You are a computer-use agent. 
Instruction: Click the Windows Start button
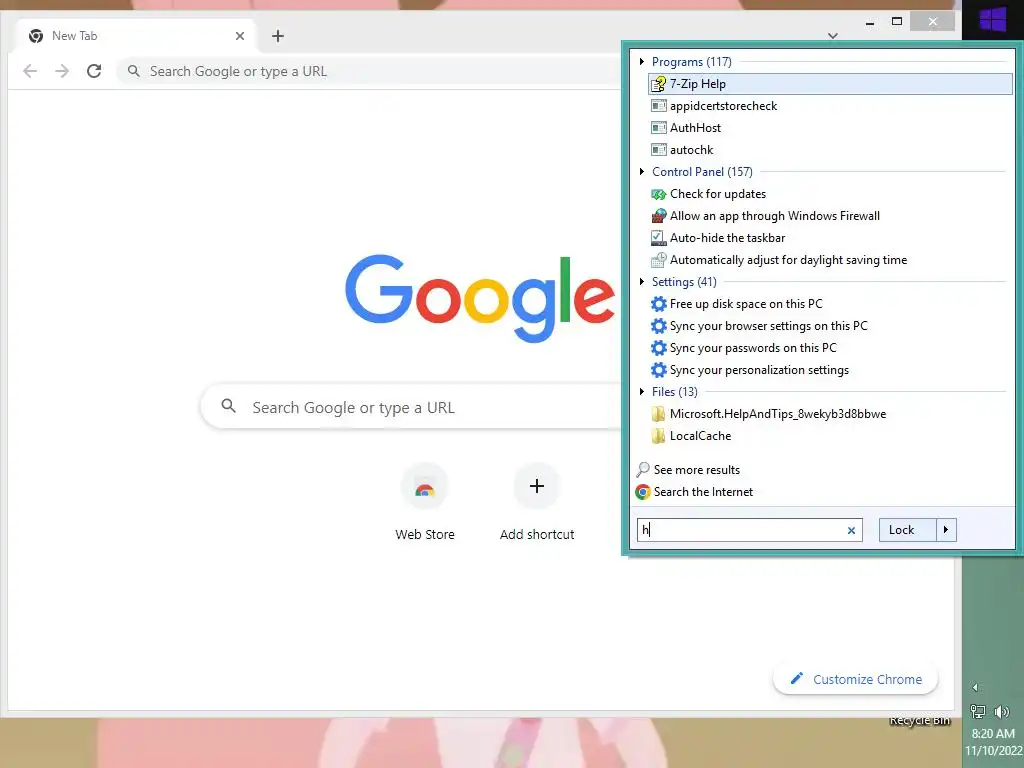[993, 20]
